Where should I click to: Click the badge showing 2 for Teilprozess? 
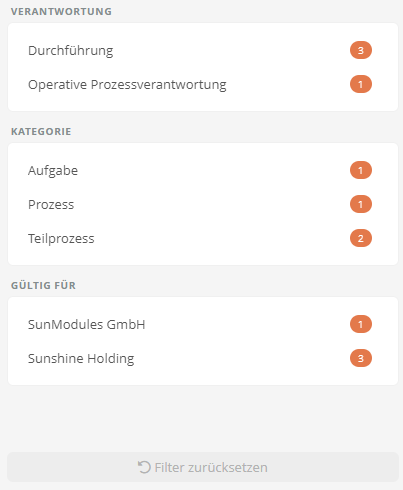(x=361, y=238)
